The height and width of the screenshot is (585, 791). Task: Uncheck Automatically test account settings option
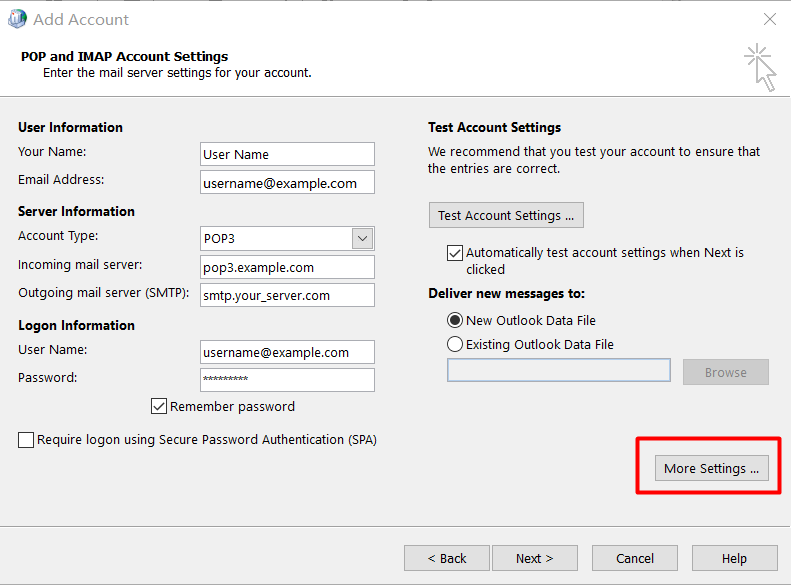coord(455,253)
